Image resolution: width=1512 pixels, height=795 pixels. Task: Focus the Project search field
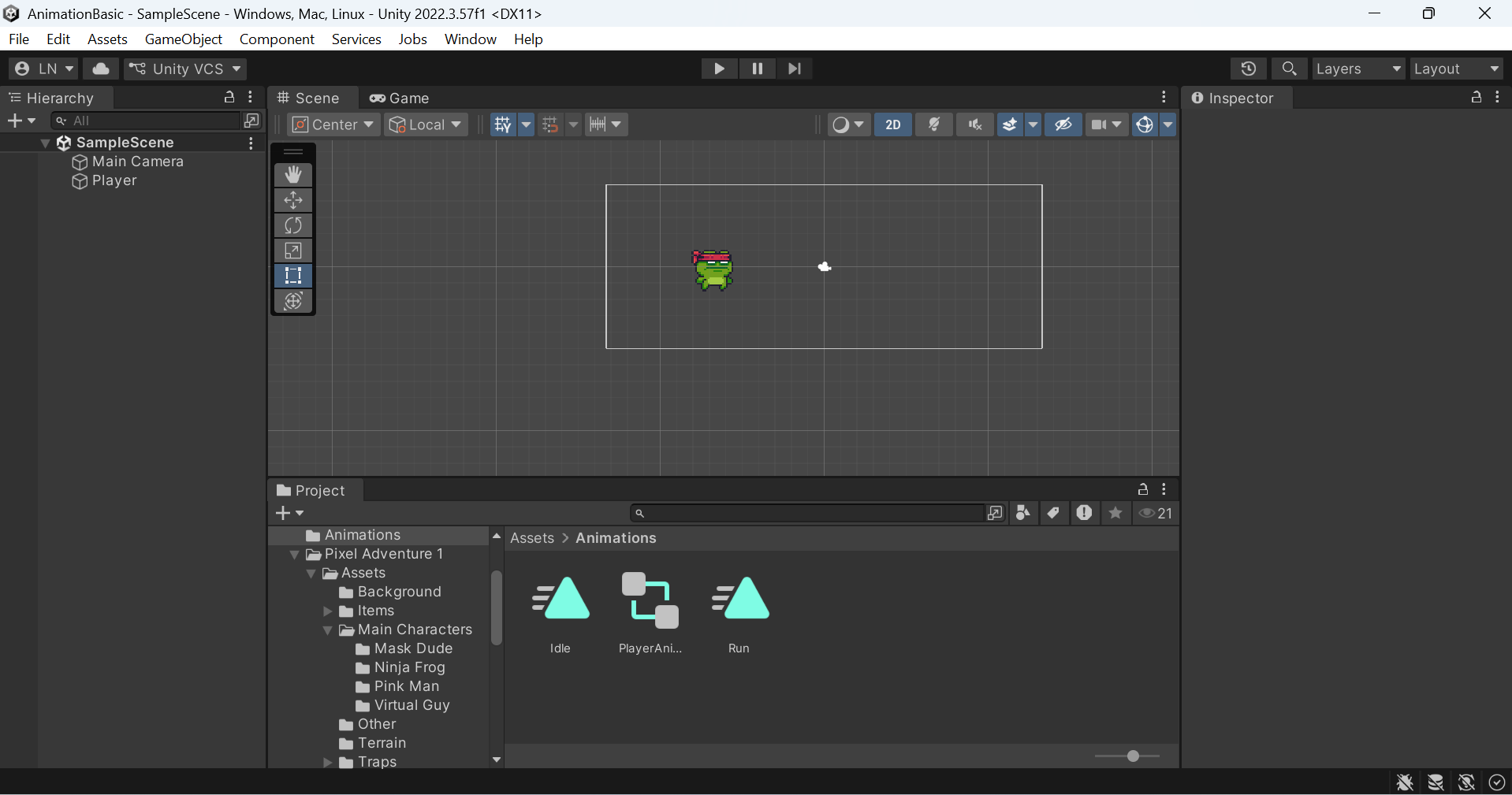tap(808, 513)
